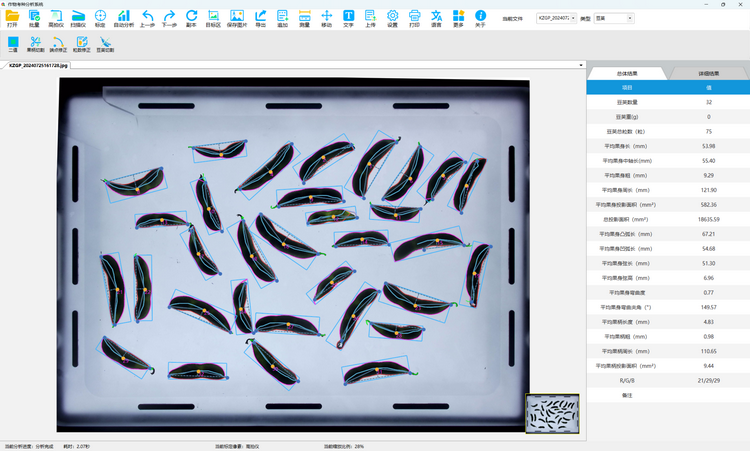Expand the 当前文件 file dropdown
The image size is (750, 451).
[573, 18]
